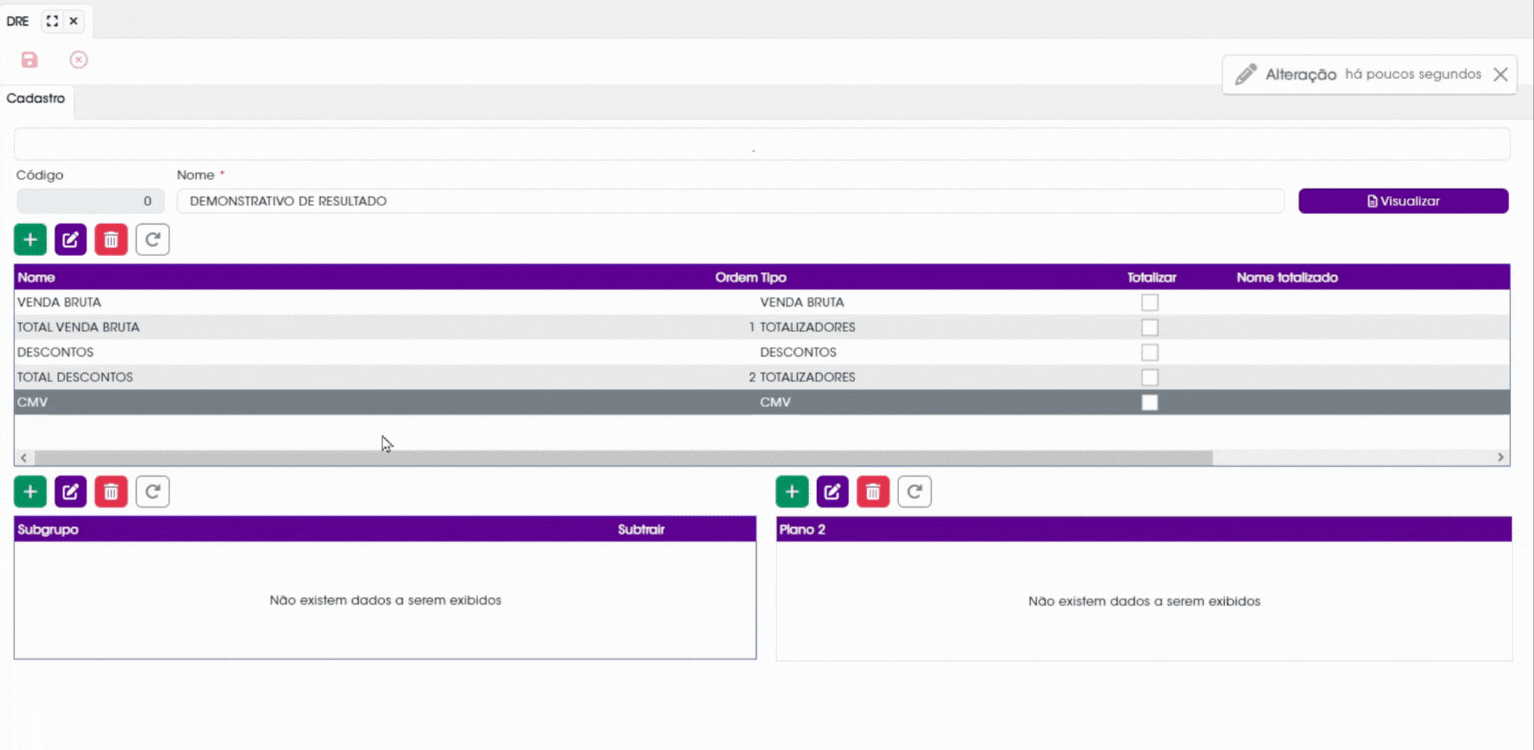
Task: Select the TOTAL VENDA BRUTA row name
Action: coord(78,327)
